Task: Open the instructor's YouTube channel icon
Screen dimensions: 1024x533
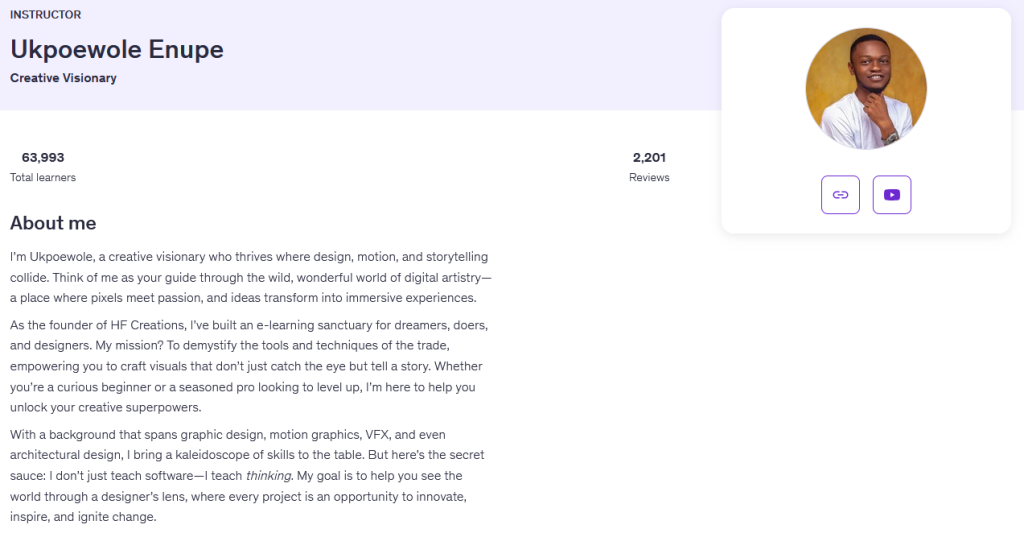Action: point(891,194)
